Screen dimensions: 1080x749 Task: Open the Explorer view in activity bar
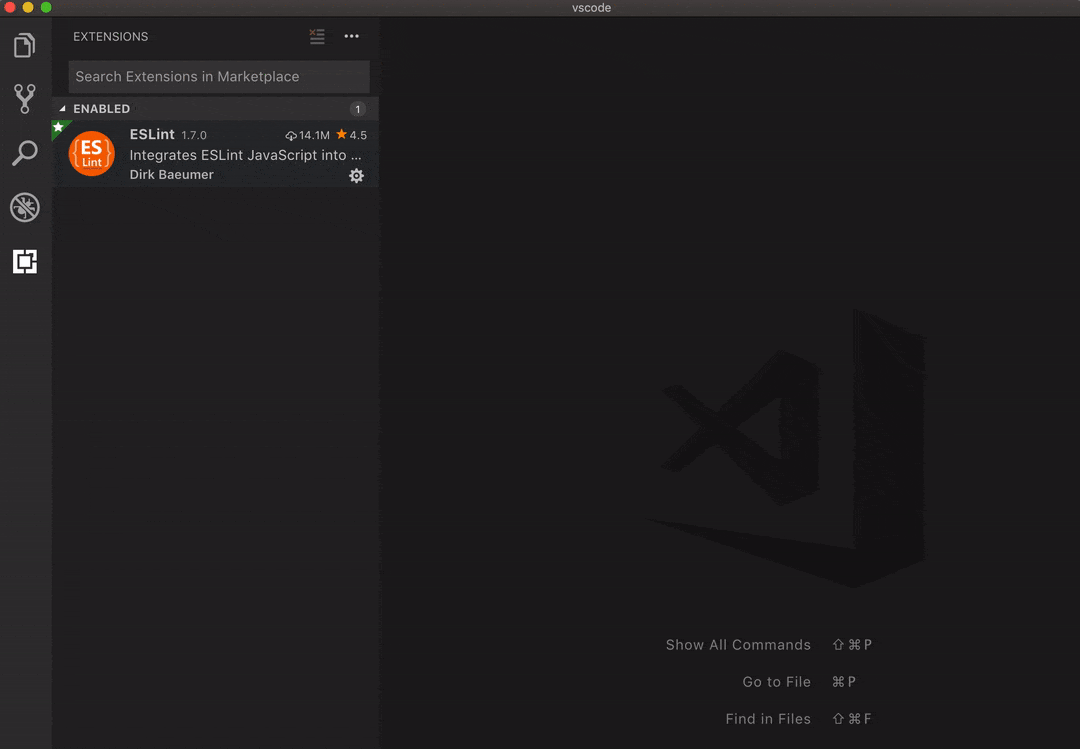click(x=25, y=46)
